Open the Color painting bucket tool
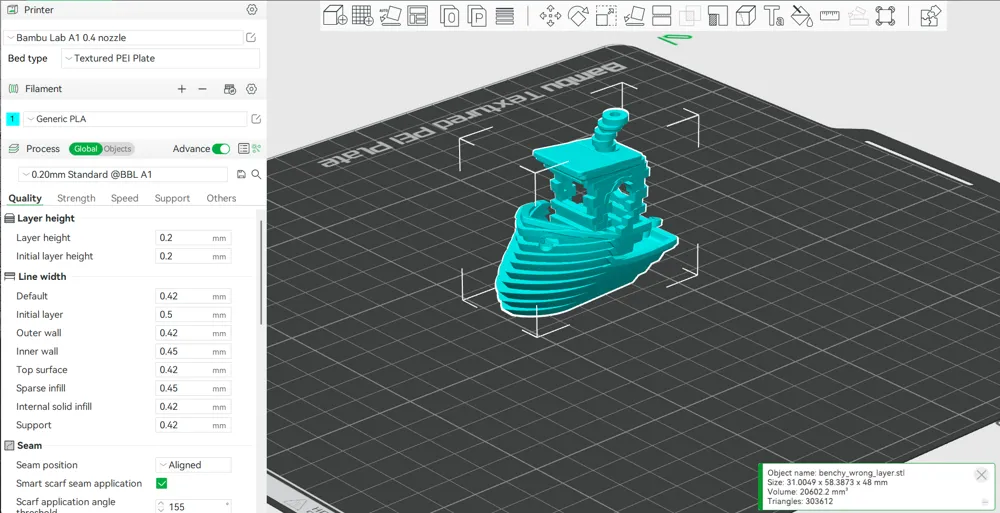The image size is (1000, 513). point(802,16)
